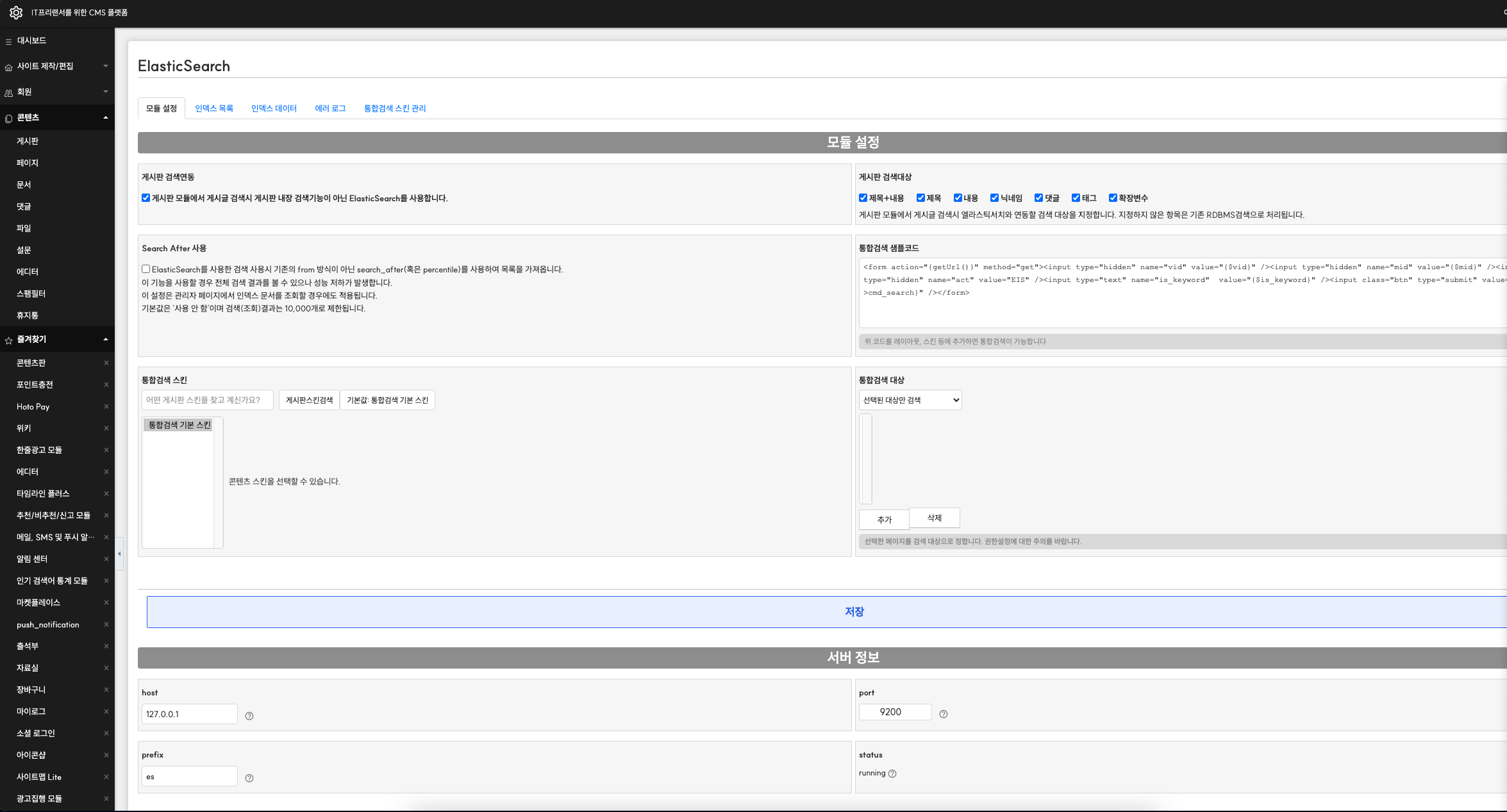This screenshot has height=812, width=1507.
Task: Remove 알림 센터 from favorites
Action: (106, 559)
